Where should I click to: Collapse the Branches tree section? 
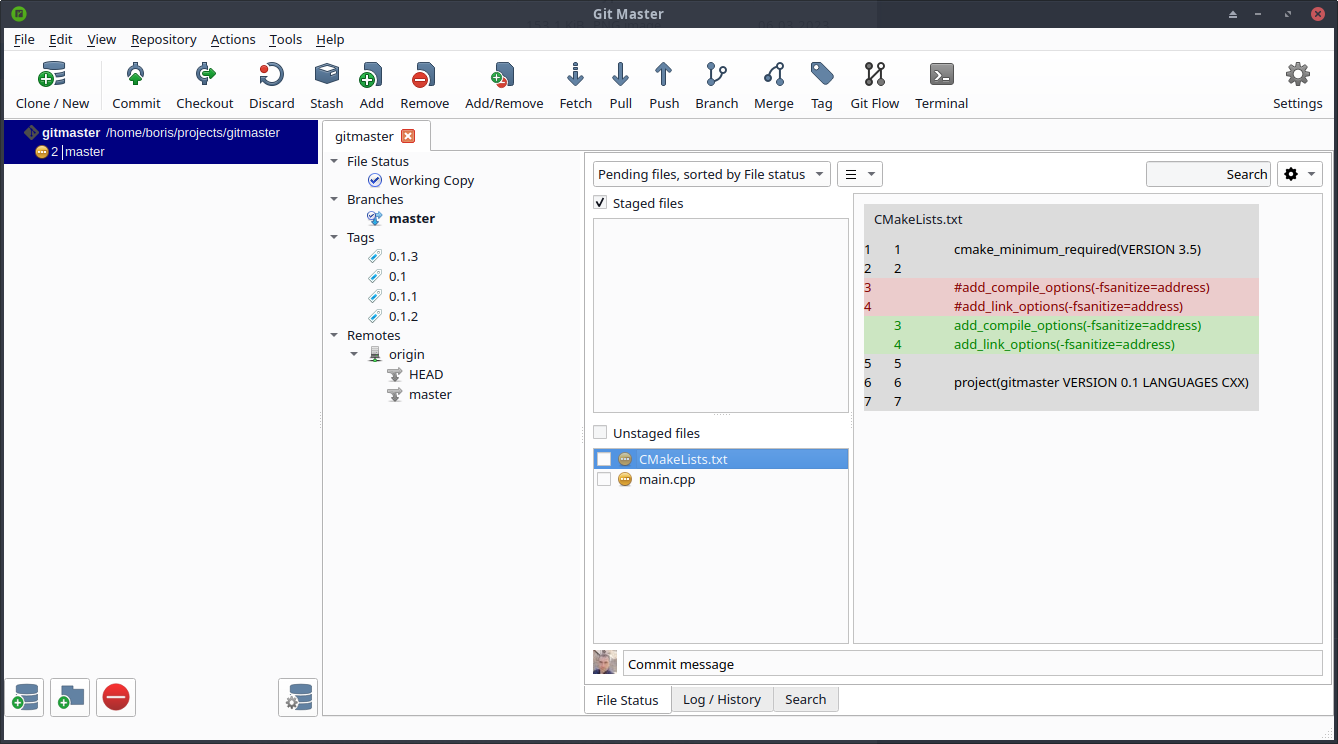[335, 199]
